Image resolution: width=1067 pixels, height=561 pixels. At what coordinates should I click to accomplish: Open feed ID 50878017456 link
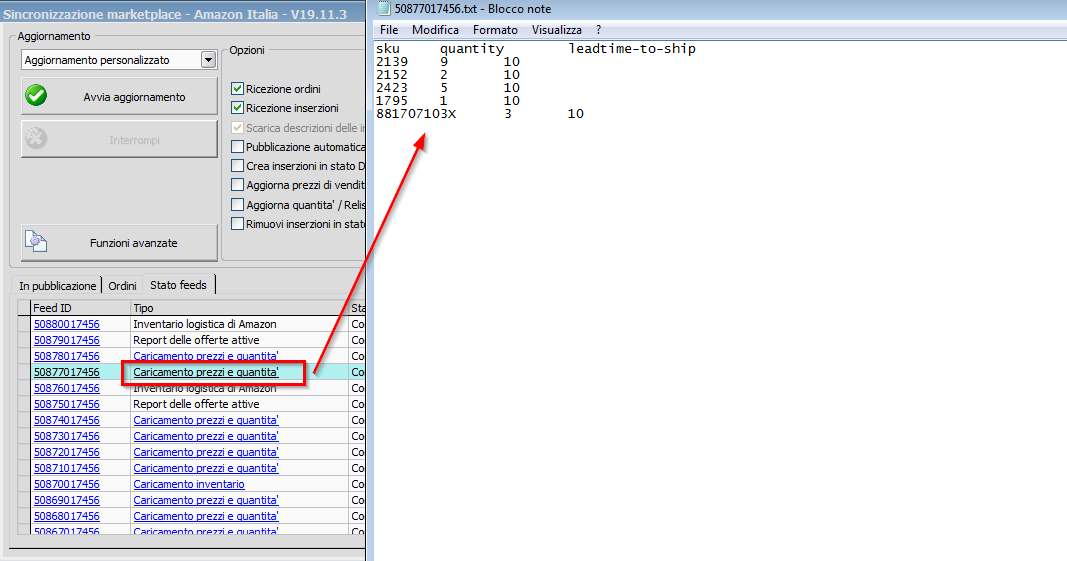pos(67,356)
